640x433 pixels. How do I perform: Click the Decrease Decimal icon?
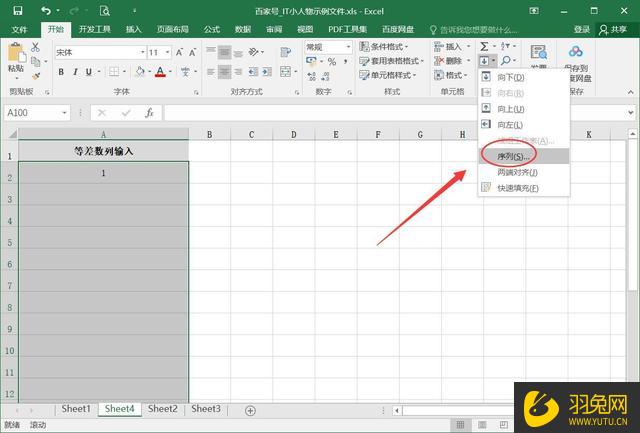[325, 76]
